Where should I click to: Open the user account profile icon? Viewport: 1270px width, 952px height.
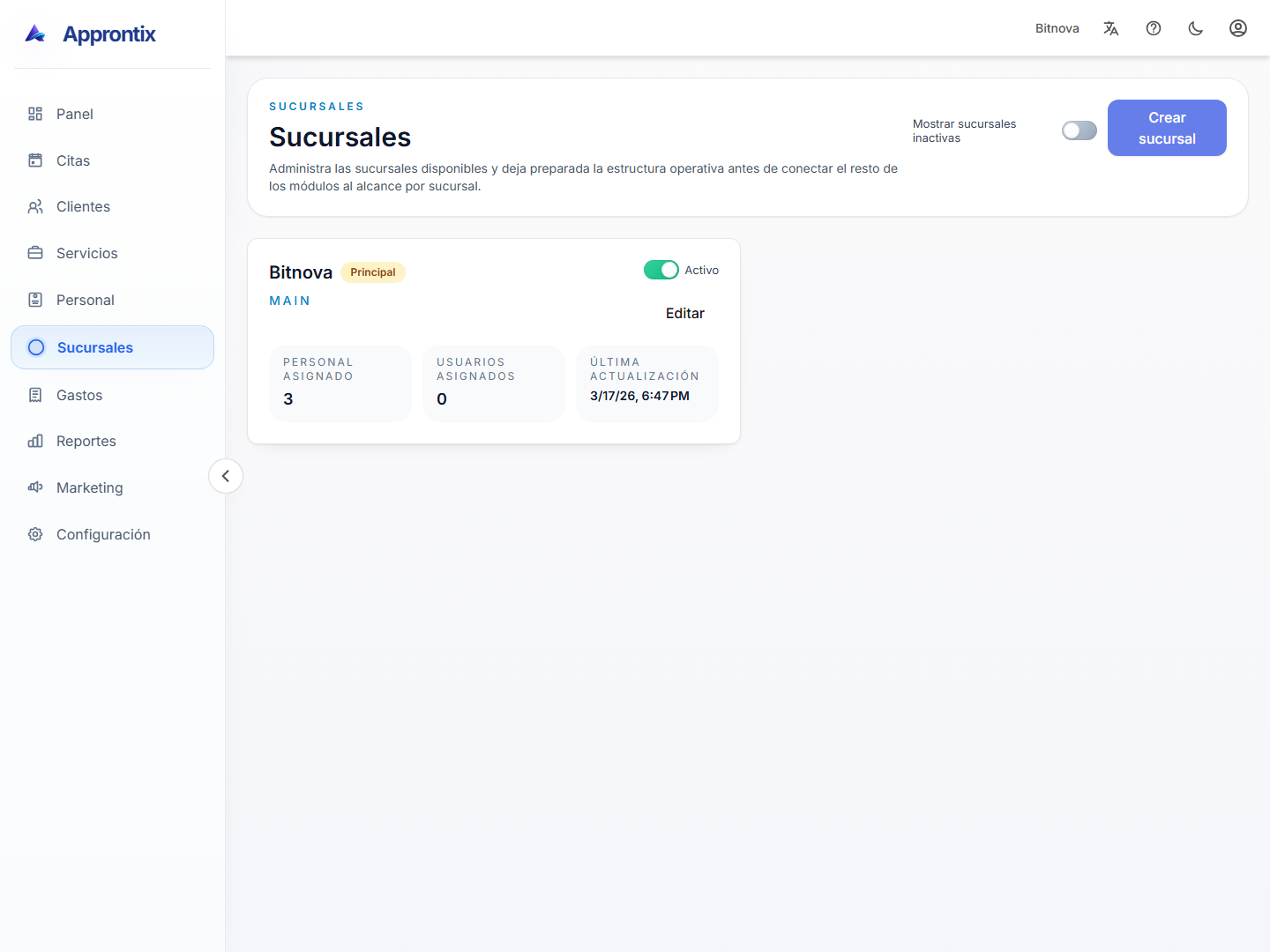[x=1238, y=28]
